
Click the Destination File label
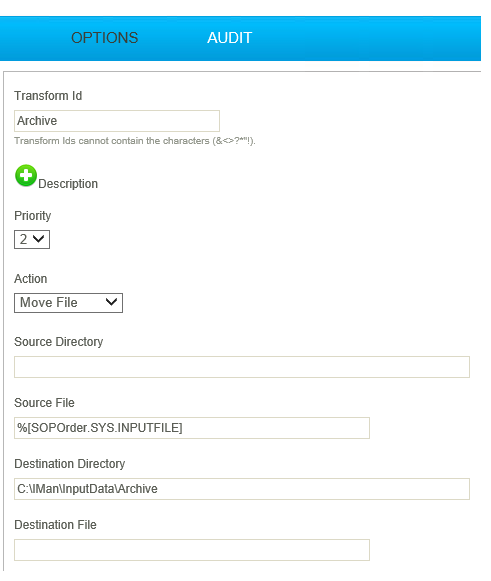(x=55, y=525)
